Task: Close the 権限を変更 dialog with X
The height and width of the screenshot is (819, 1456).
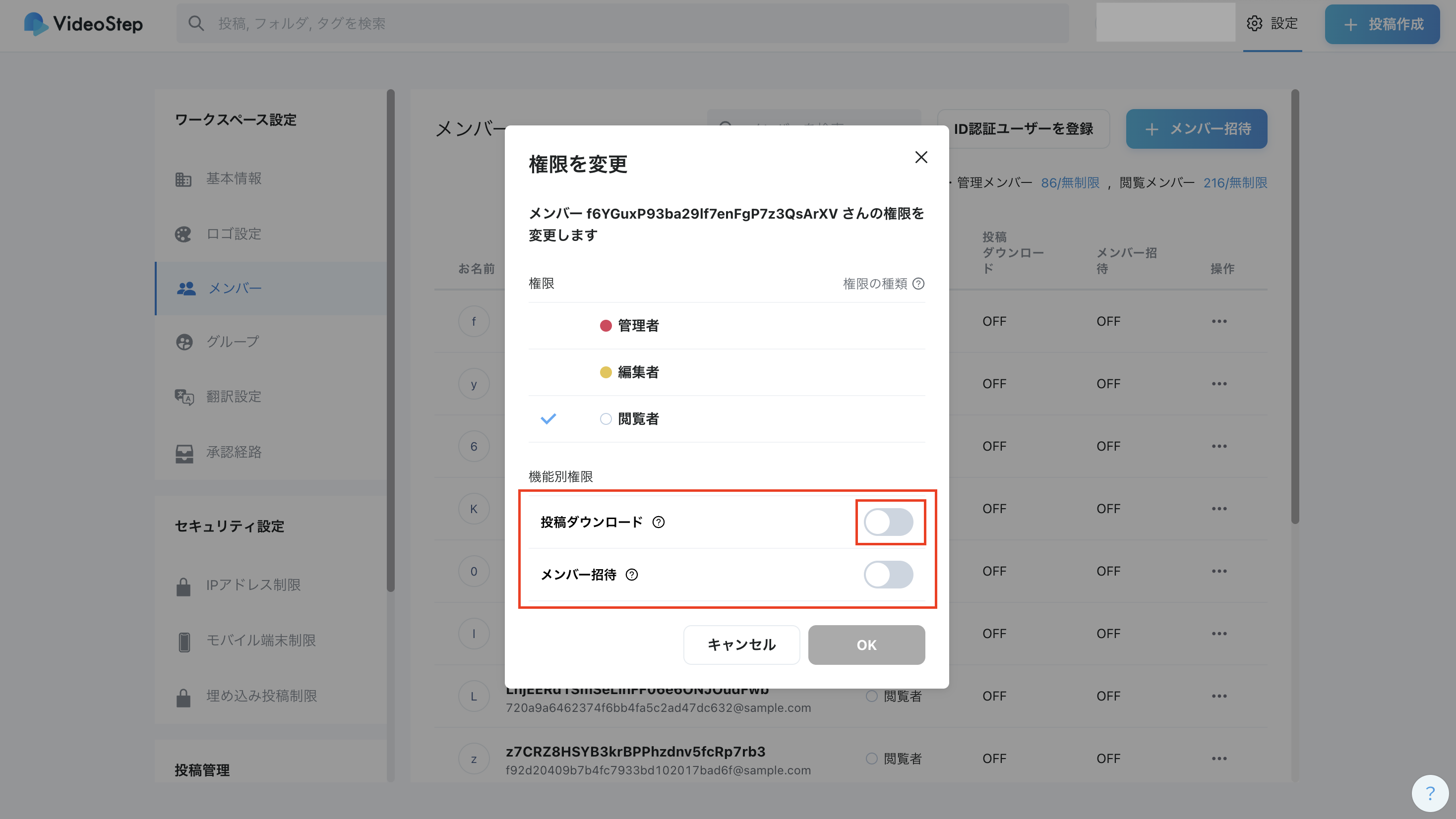Action: point(921,157)
